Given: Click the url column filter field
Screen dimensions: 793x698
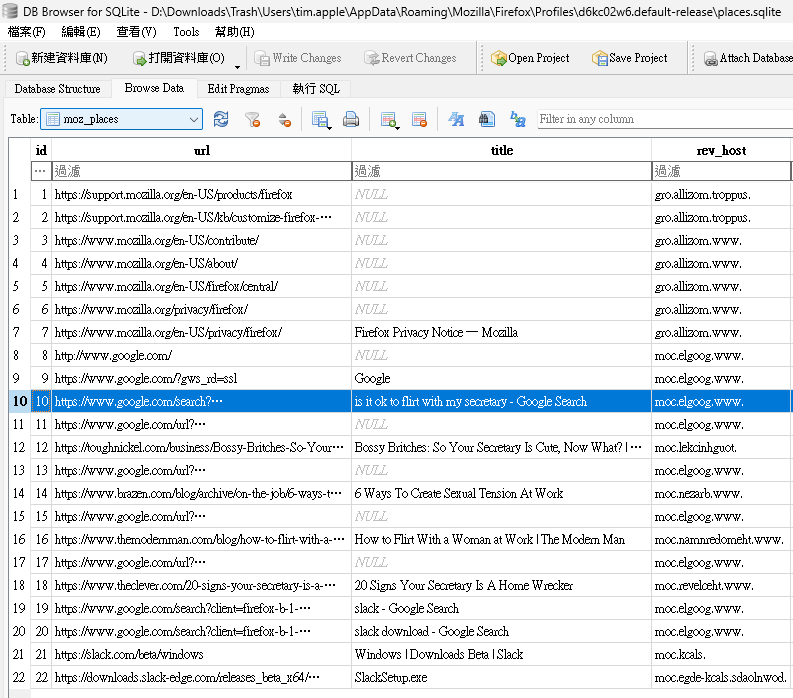Looking at the screenshot, I should tap(201, 171).
